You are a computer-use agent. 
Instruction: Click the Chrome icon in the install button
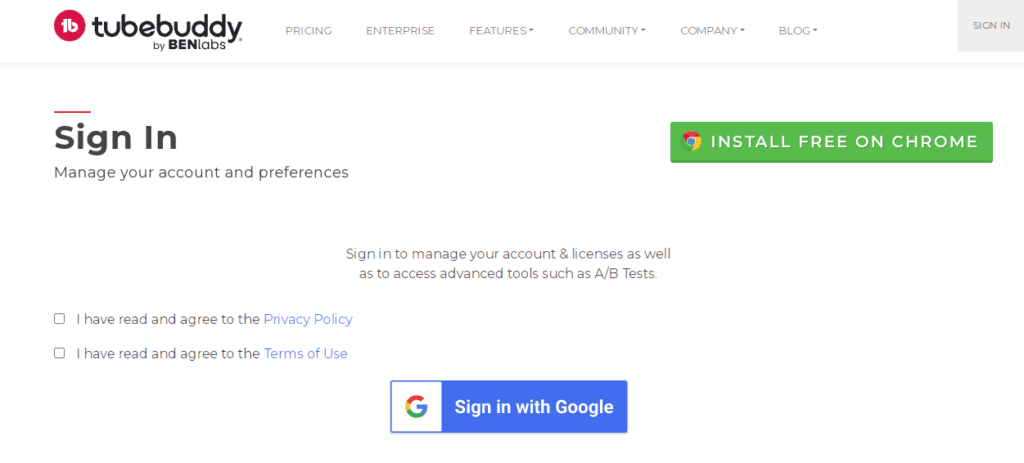pos(691,142)
